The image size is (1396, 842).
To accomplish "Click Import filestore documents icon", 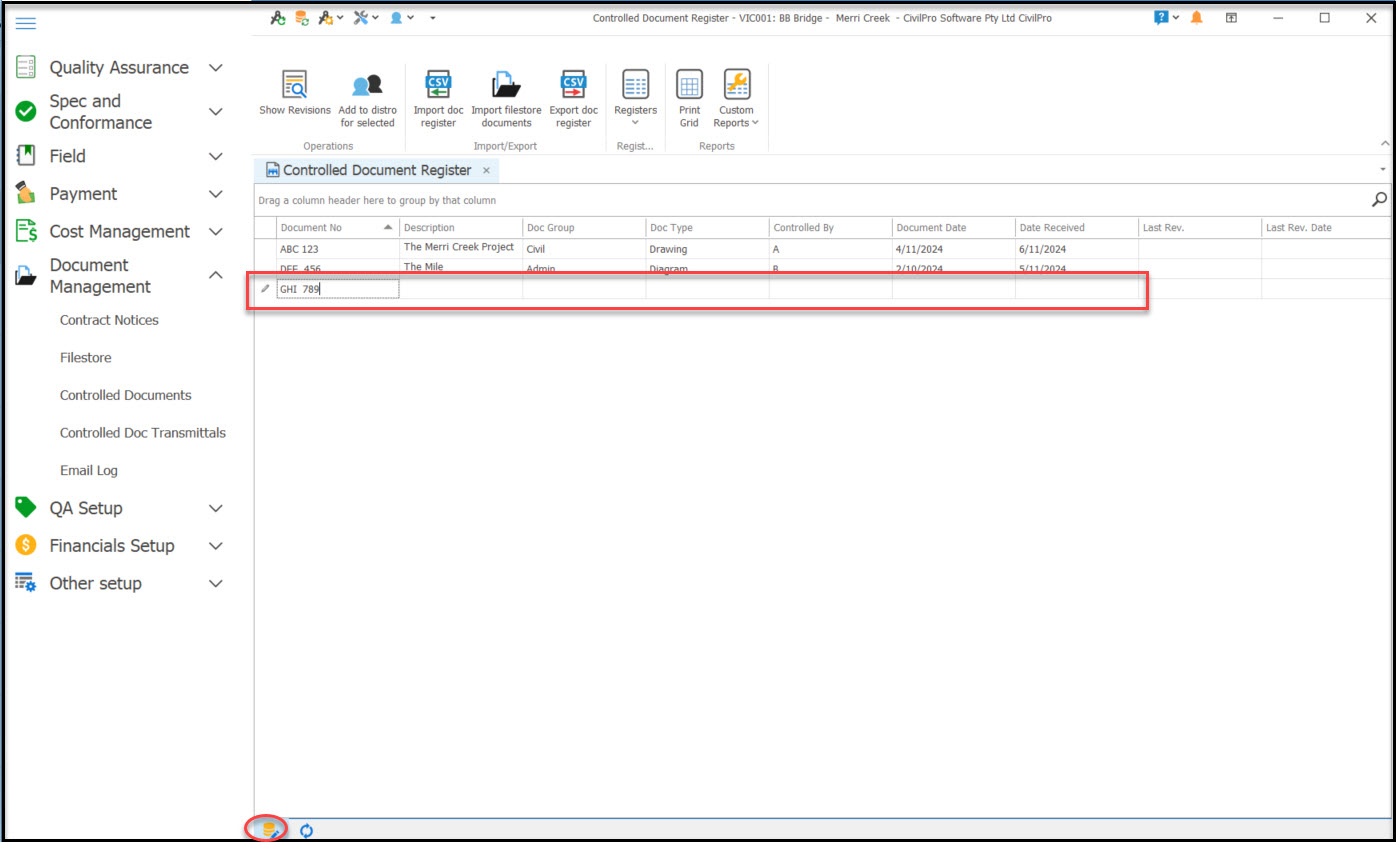I will coord(506,86).
